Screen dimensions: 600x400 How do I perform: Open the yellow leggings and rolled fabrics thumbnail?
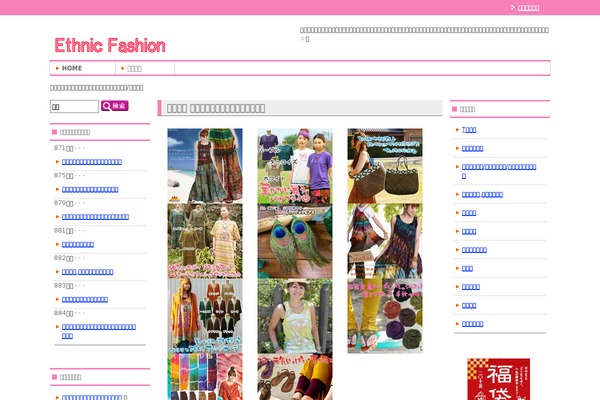pyautogui.click(x=385, y=316)
